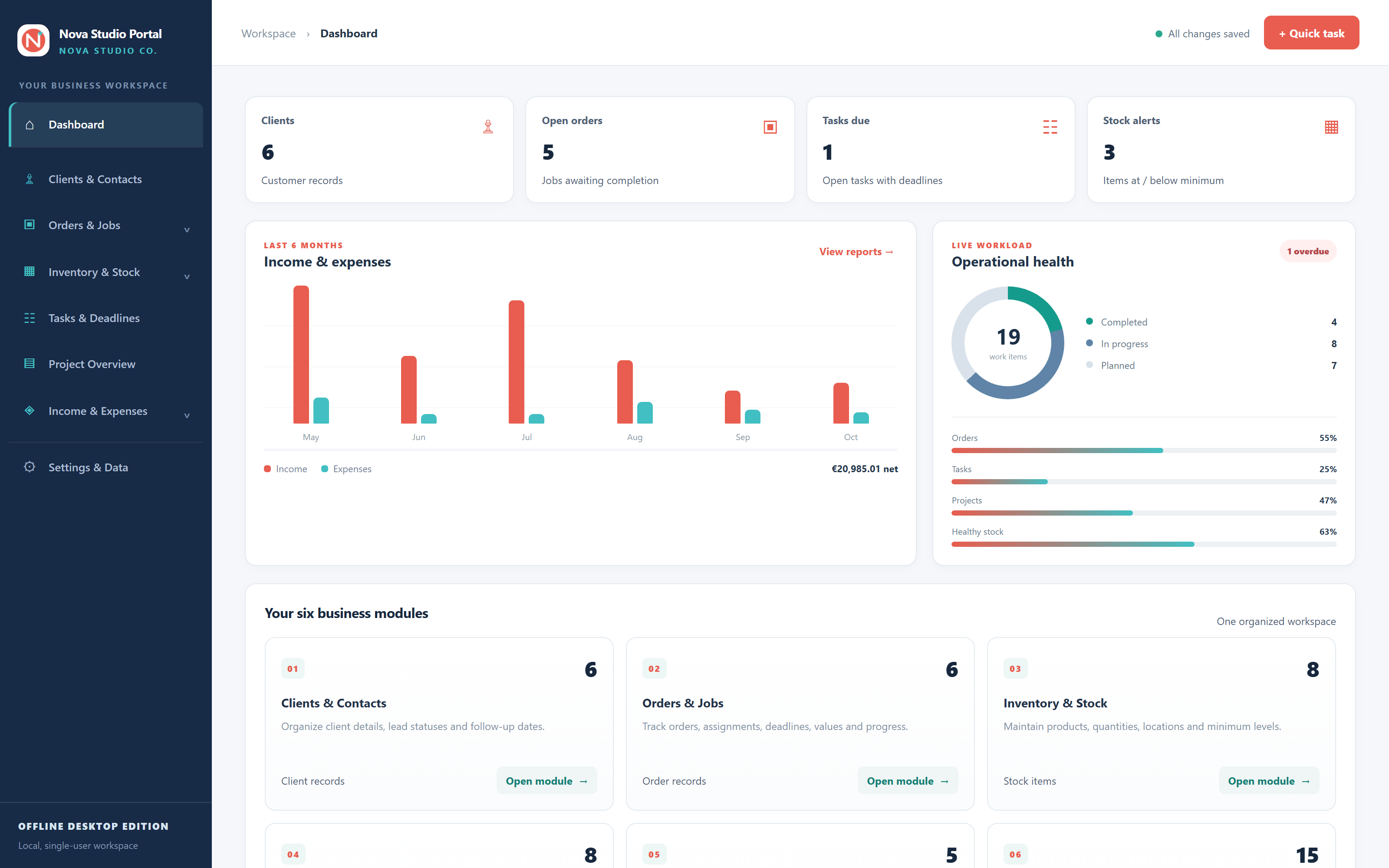Click the Project Overview icon in sidebar
This screenshot has width=1389, height=868.
29,363
